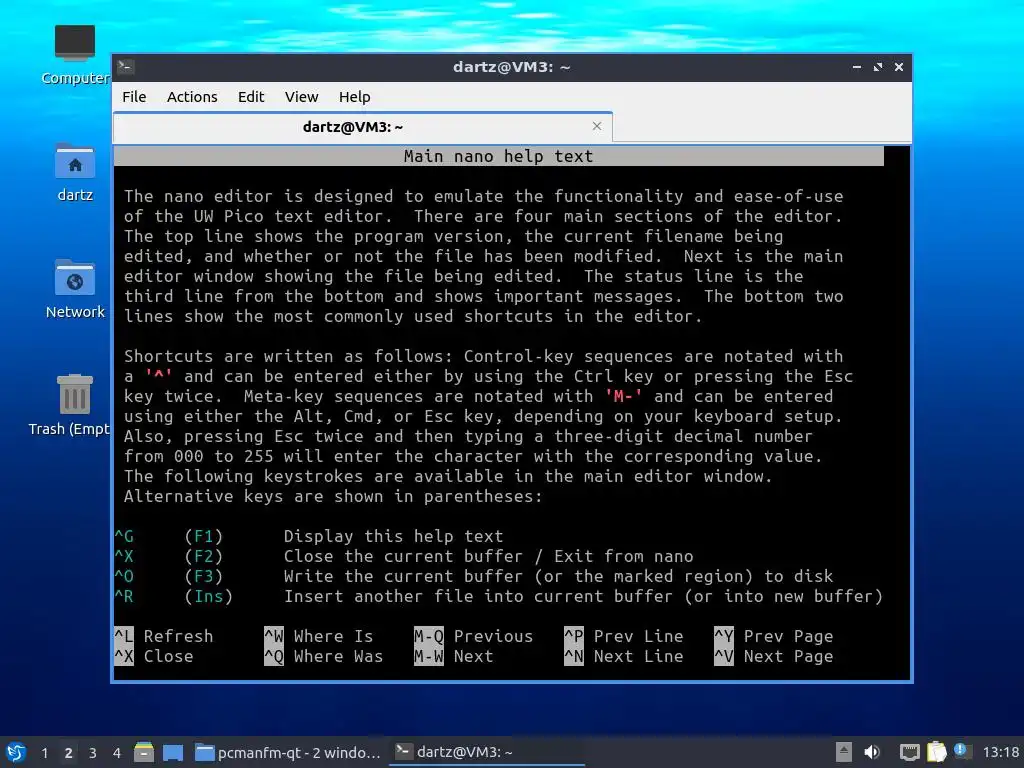The height and width of the screenshot is (768, 1024).
Task: Click 'Insert another file into current buffer' line
Action: [583, 596]
